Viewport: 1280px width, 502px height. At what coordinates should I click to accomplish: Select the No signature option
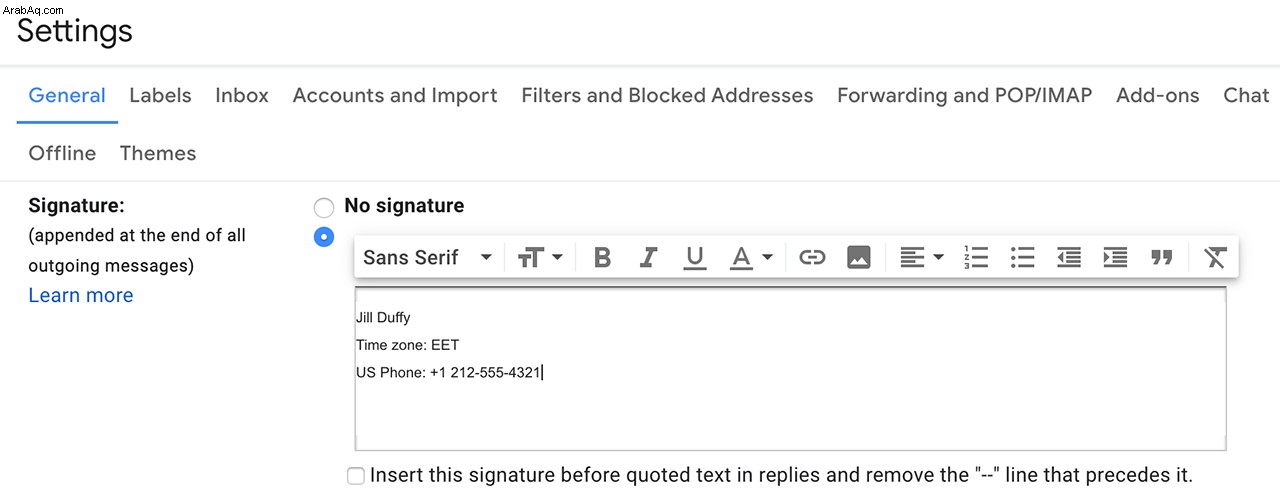[x=324, y=208]
